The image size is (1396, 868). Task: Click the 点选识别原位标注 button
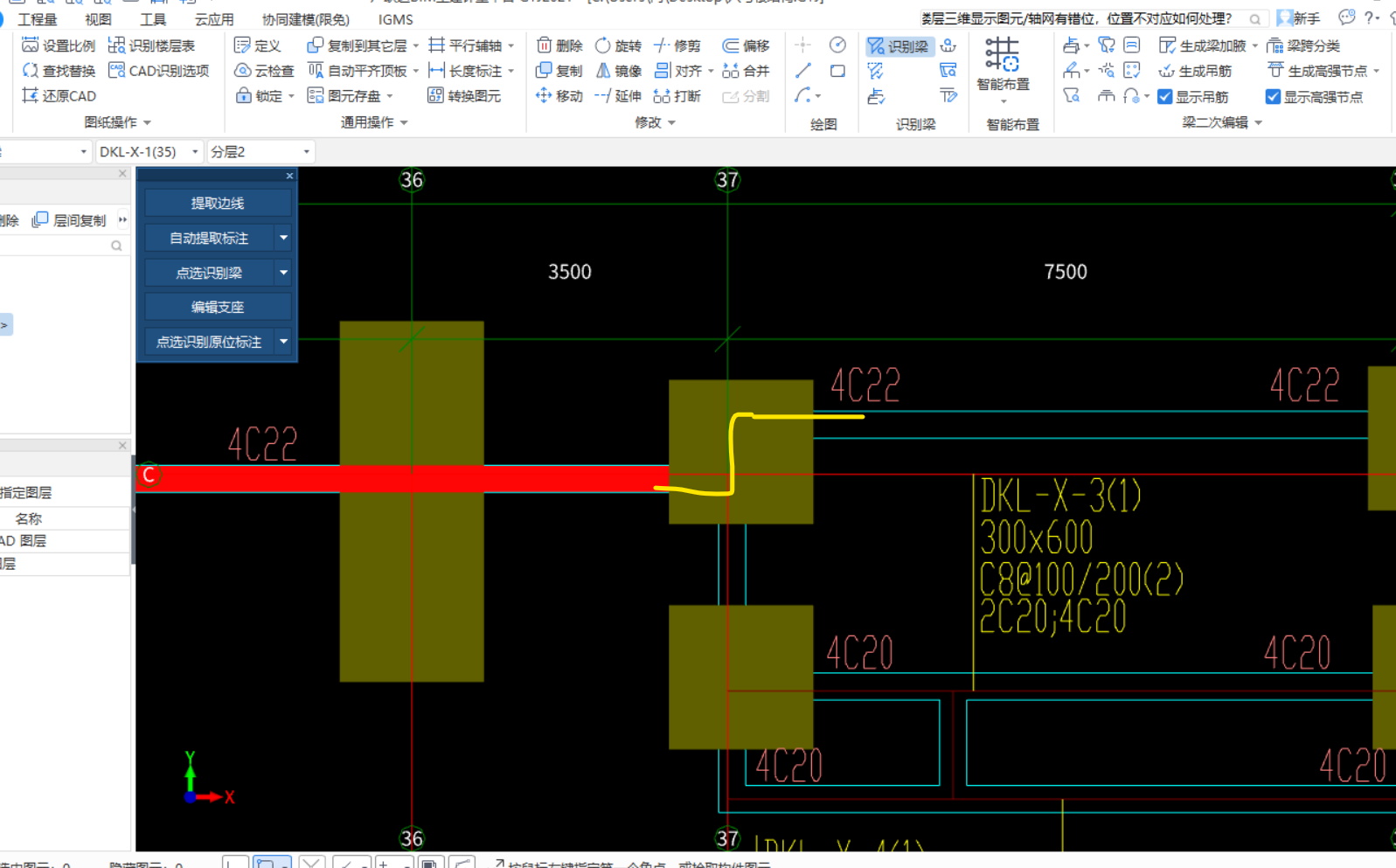(x=209, y=342)
